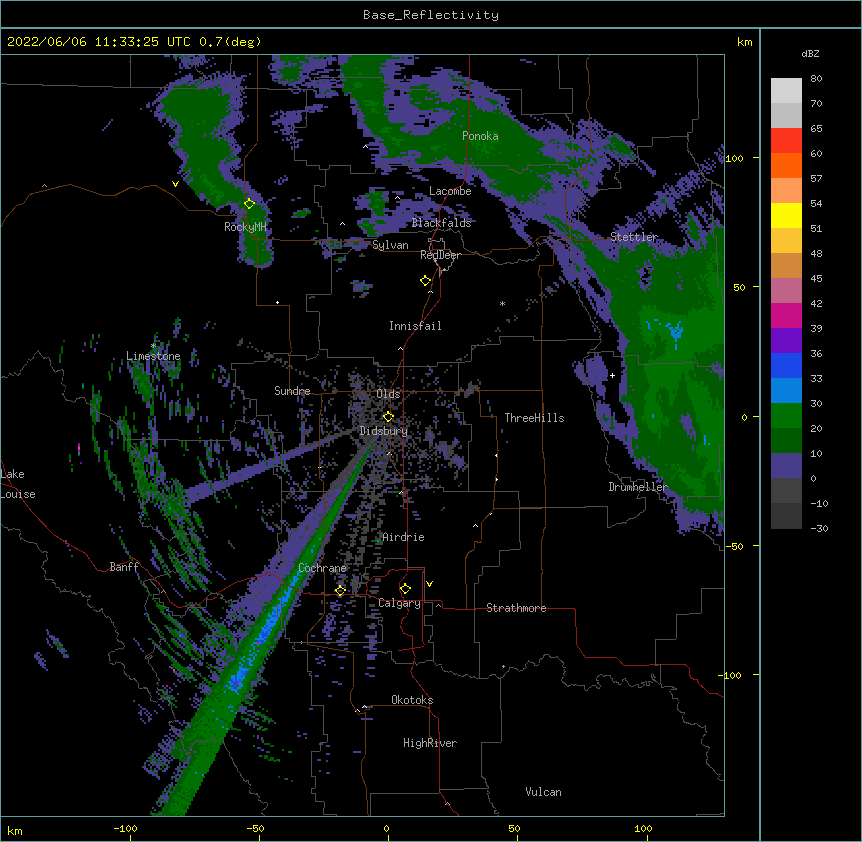
Task: Select the Calgary city label
Action: tap(399, 603)
